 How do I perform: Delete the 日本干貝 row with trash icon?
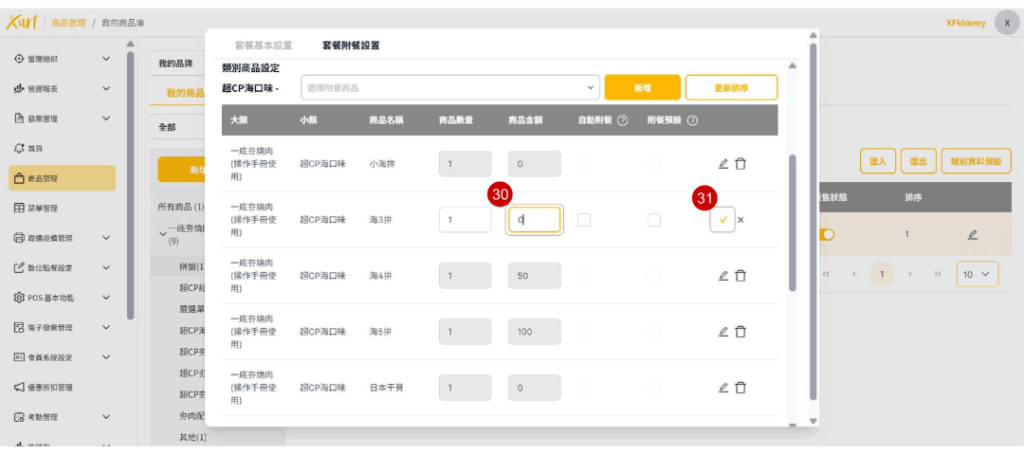click(x=740, y=388)
